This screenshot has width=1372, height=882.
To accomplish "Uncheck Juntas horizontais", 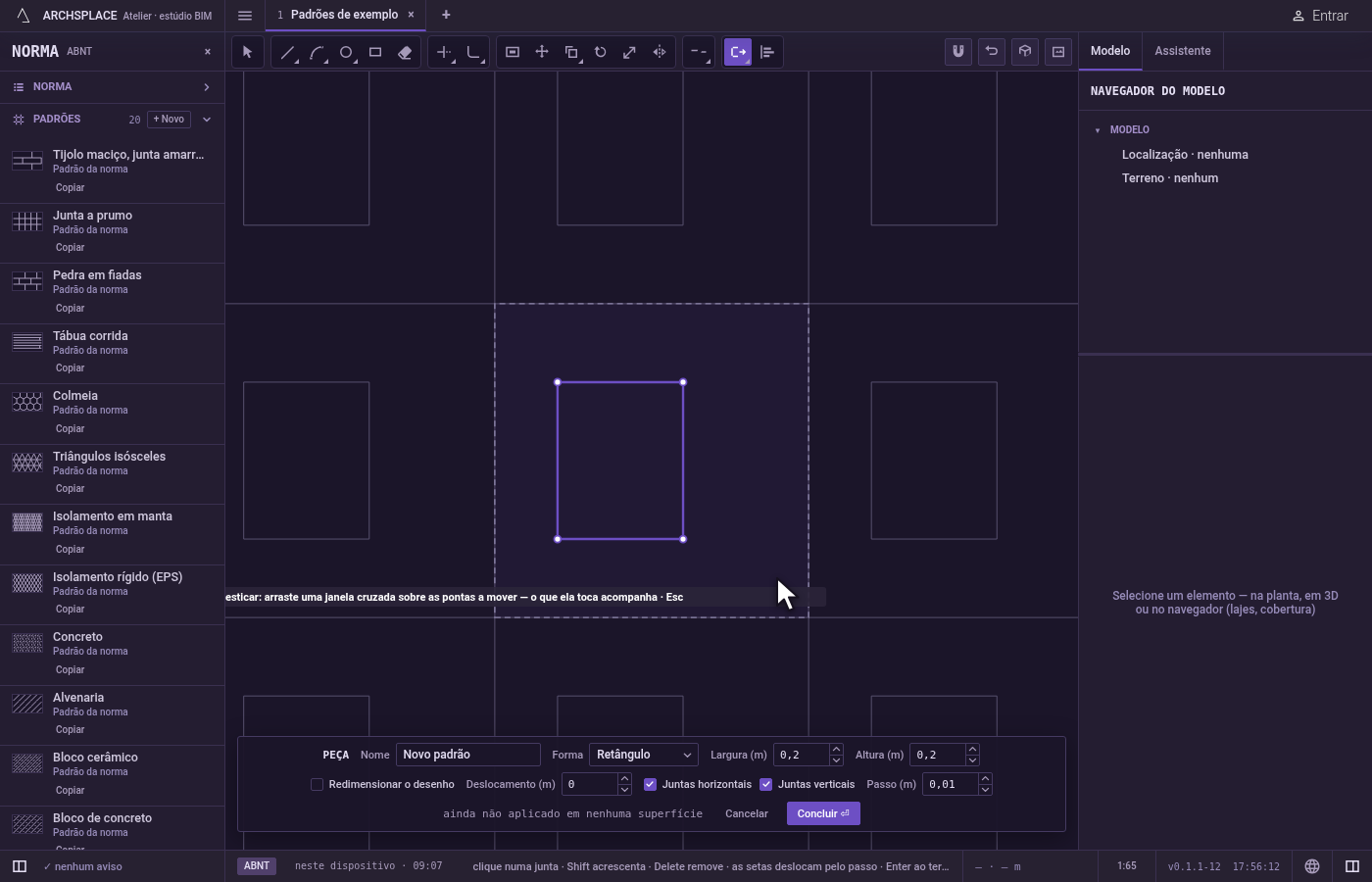I will pos(650,784).
